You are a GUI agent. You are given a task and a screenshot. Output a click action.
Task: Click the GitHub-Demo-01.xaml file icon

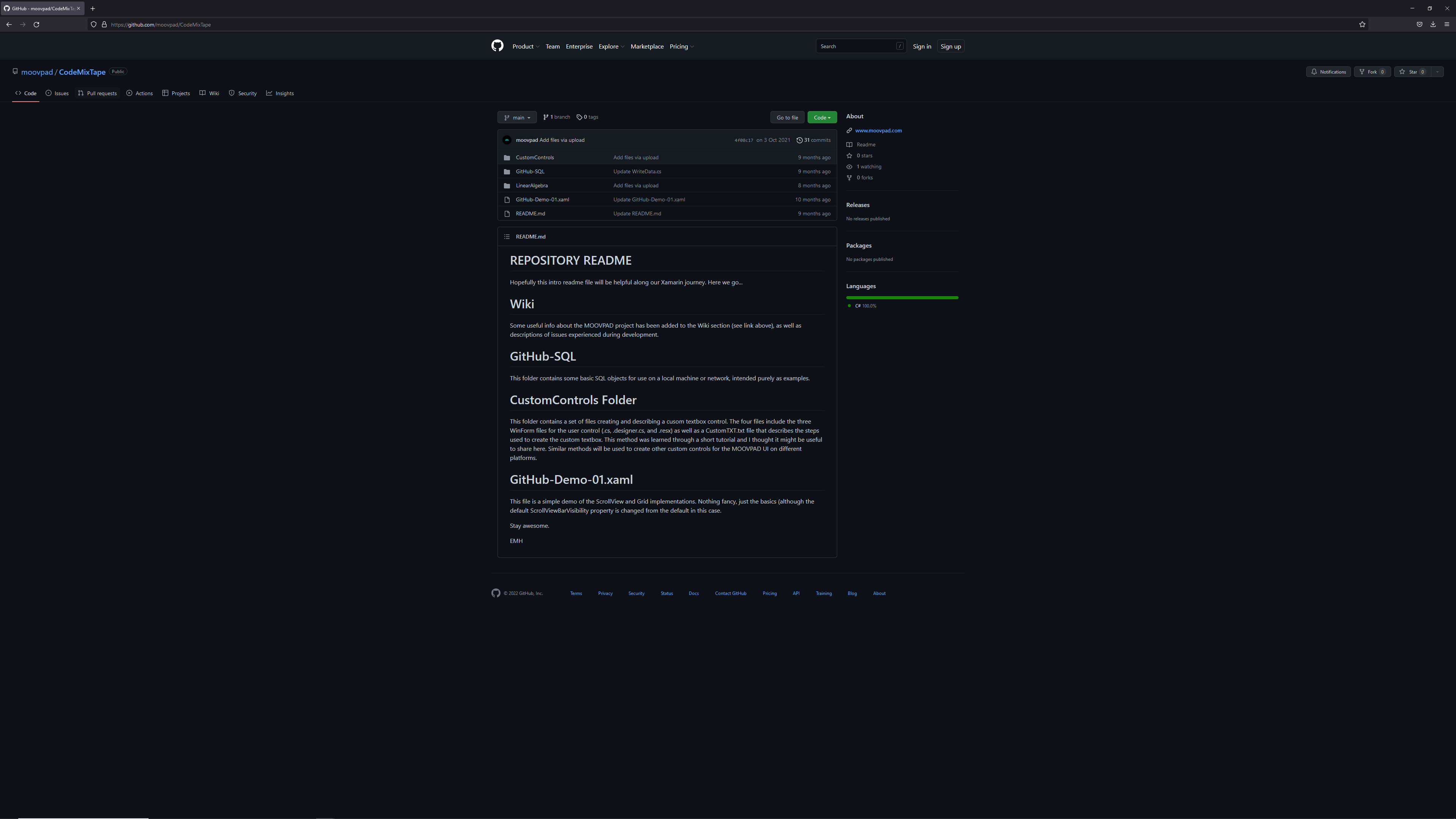pos(507,199)
